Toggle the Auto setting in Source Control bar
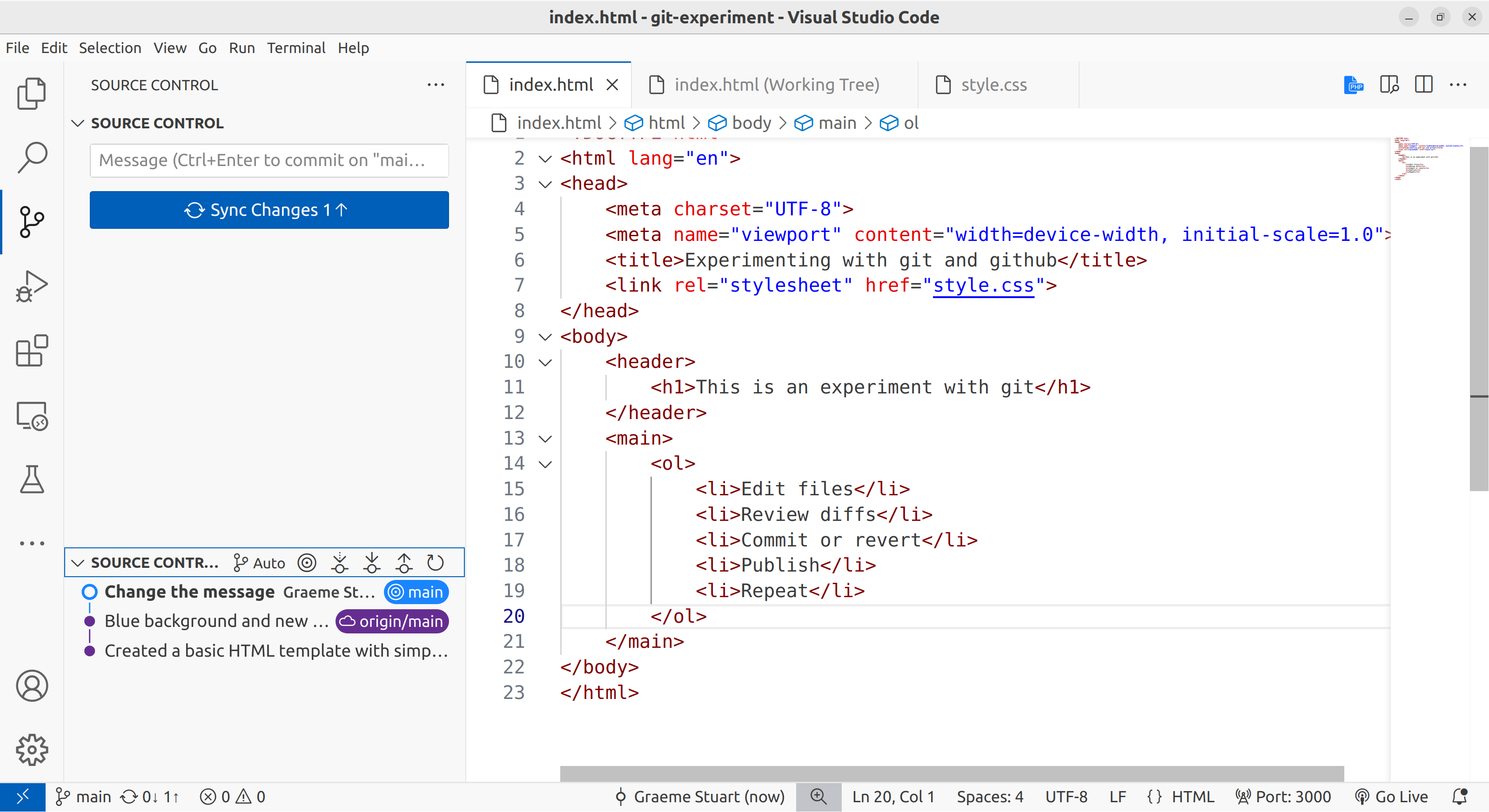The width and height of the screenshot is (1489, 812). click(260, 562)
